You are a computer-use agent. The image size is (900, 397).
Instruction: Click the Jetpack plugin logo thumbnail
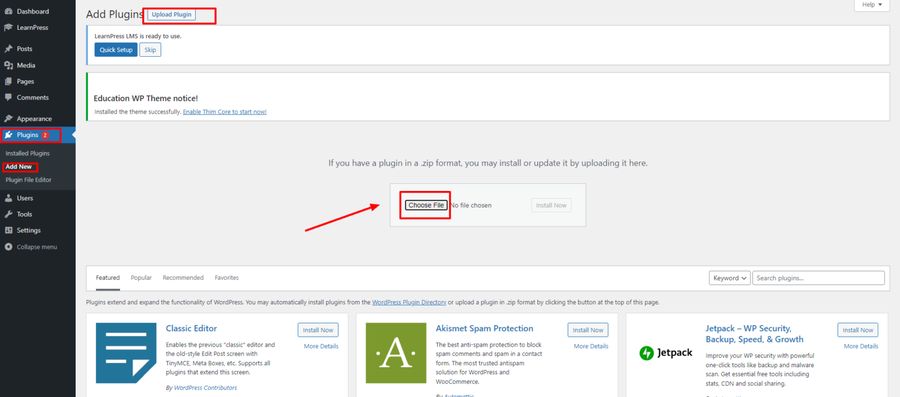click(666, 353)
